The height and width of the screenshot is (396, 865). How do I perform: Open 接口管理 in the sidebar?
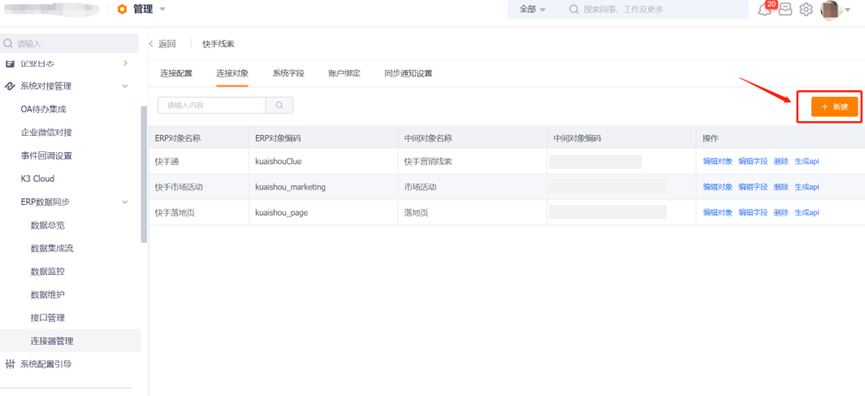(x=48, y=318)
